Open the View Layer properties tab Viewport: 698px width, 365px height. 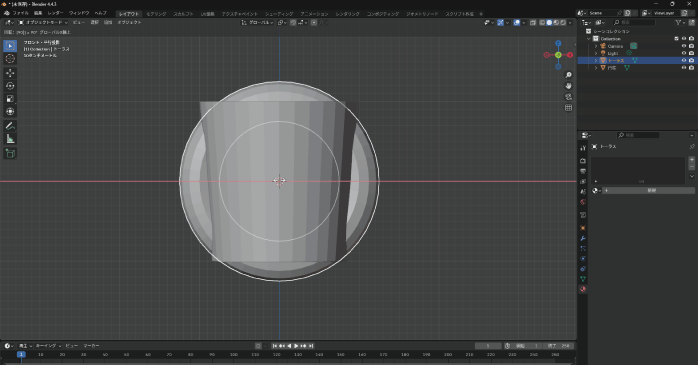point(583,181)
